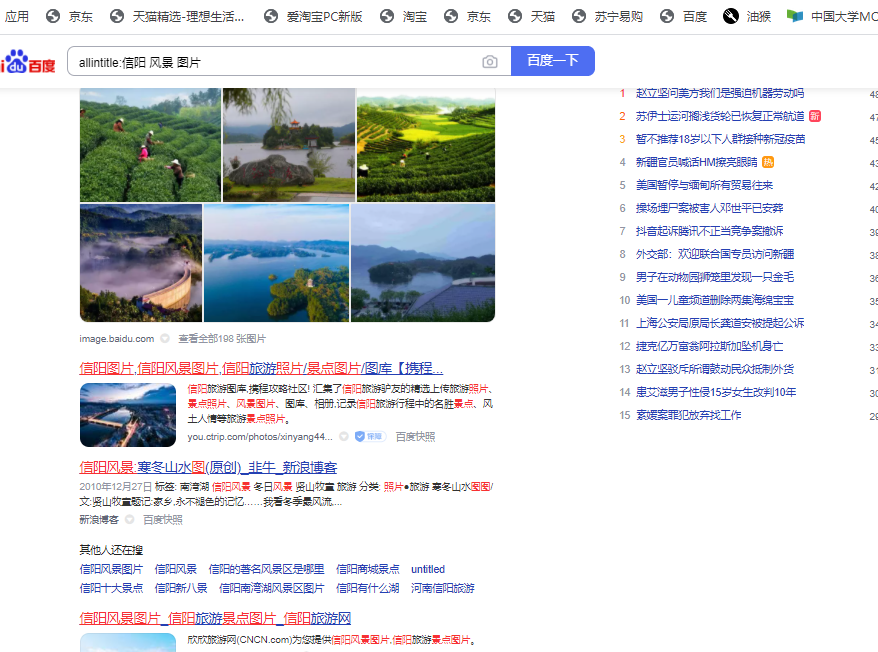The height and width of the screenshot is (652, 878).
Task: Open the Ctrip result night city thumbnail
Action: pyautogui.click(x=128, y=415)
